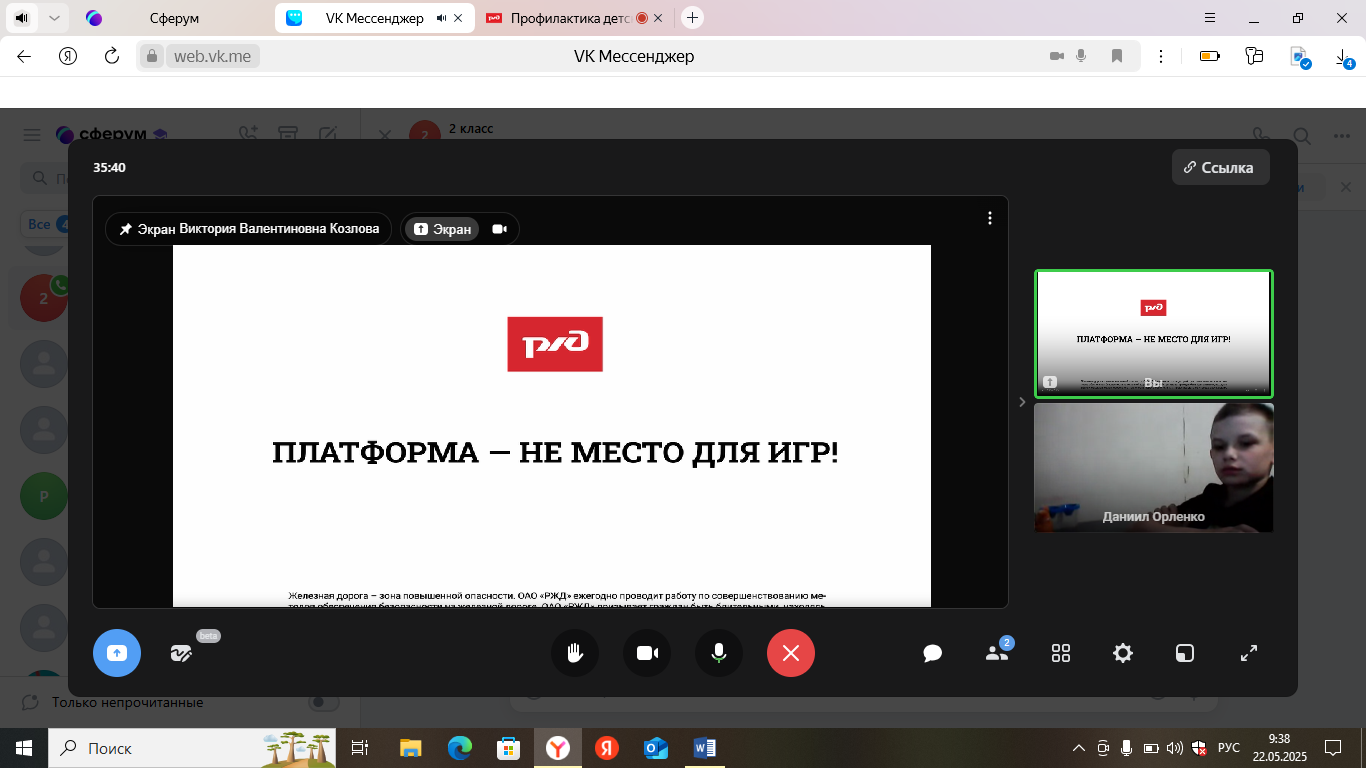
Task: Expand the call to fullscreen
Action: pos(1249,653)
